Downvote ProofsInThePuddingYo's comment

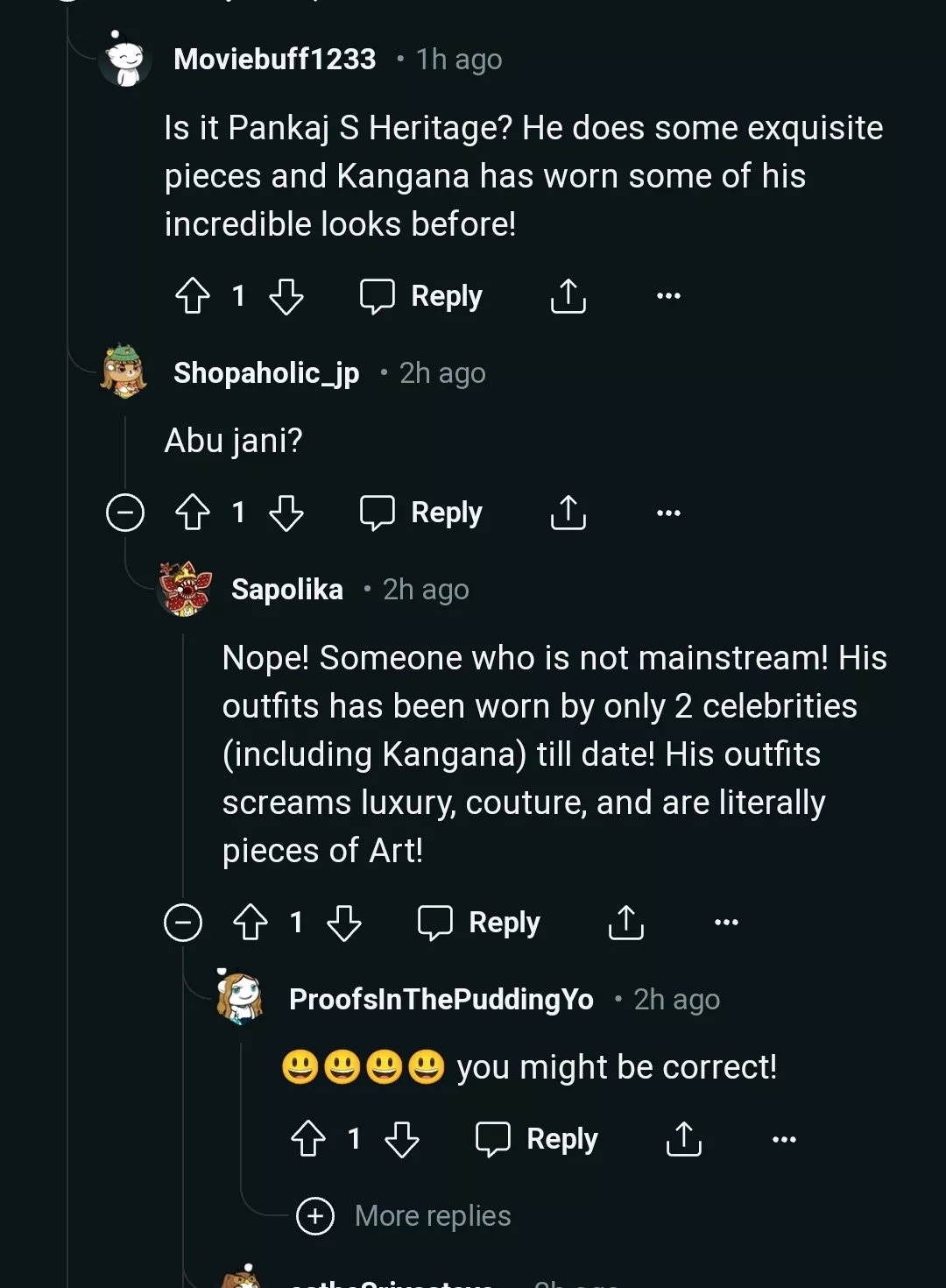pyautogui.click(x=402, y=1139)
